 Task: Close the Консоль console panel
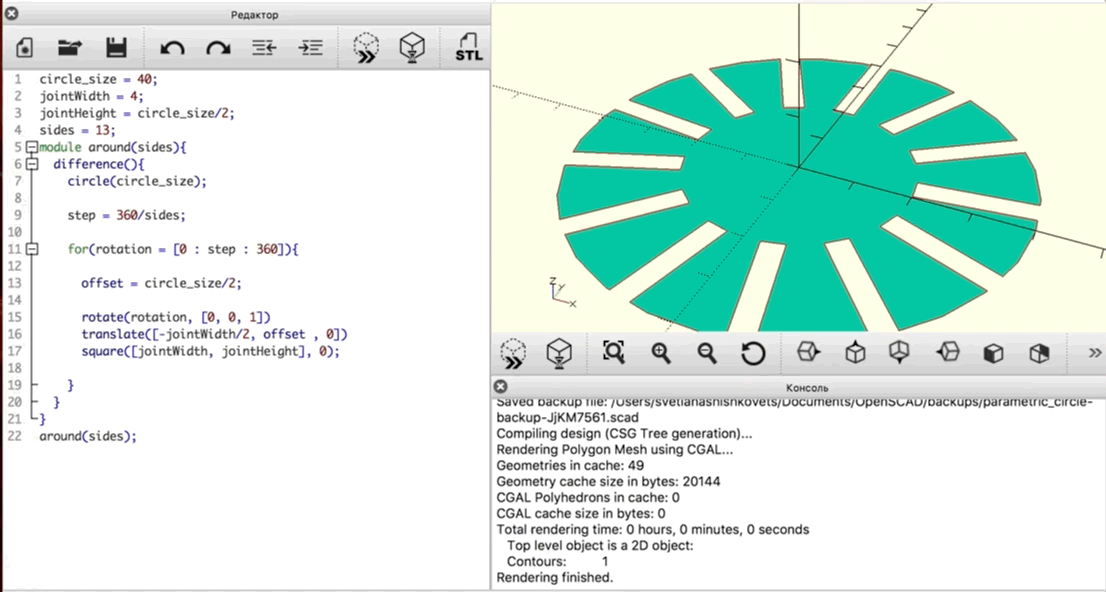500,387
